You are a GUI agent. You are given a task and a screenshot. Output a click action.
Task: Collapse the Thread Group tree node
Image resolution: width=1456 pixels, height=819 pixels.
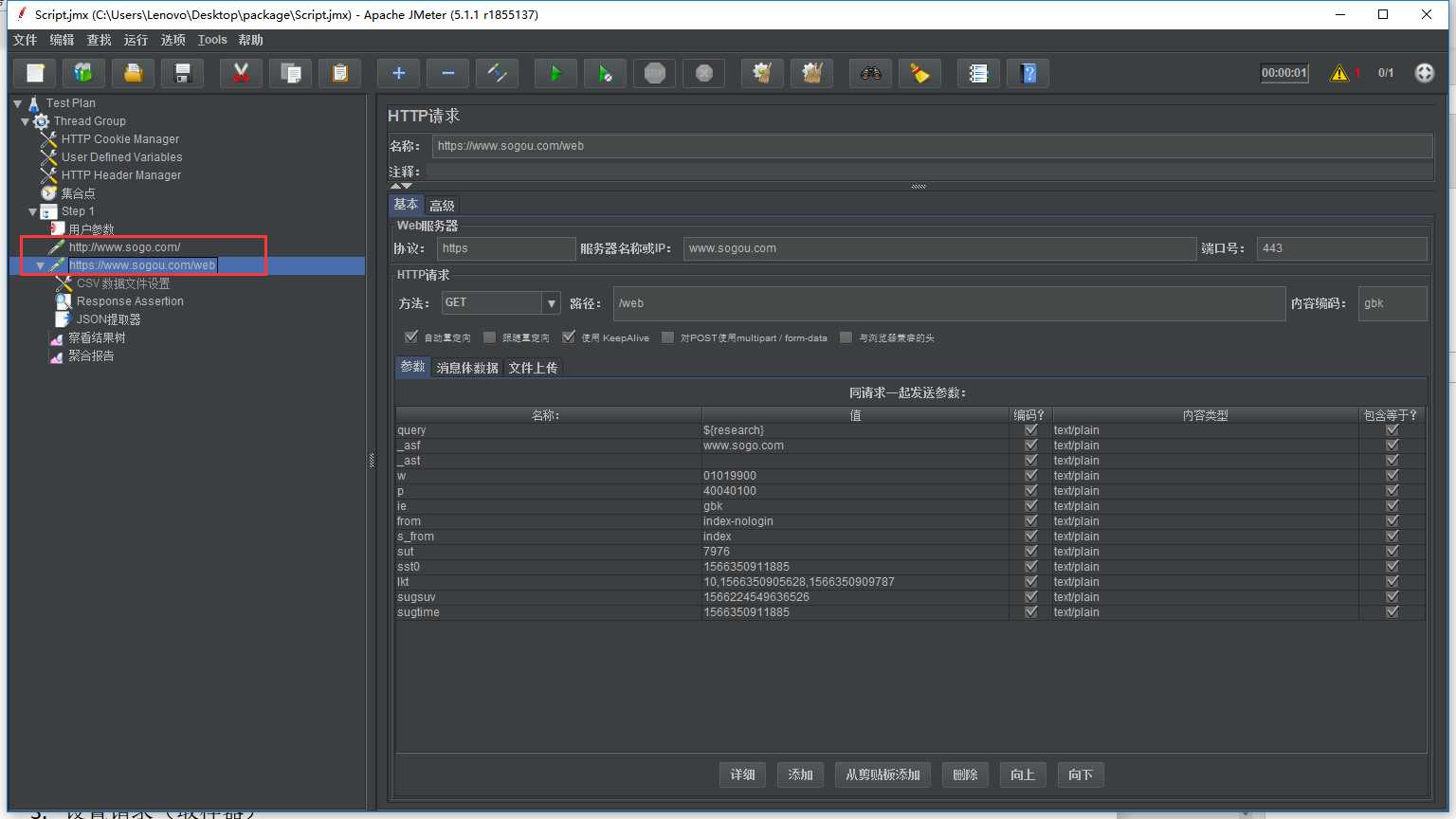click(26, 121)
